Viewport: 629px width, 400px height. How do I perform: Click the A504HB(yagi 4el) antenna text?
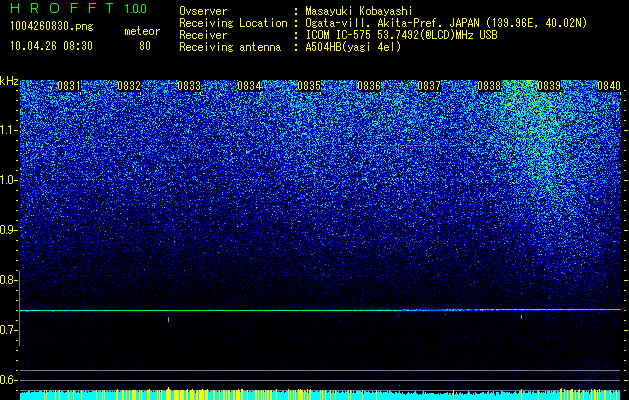click(x=353, y=47)
